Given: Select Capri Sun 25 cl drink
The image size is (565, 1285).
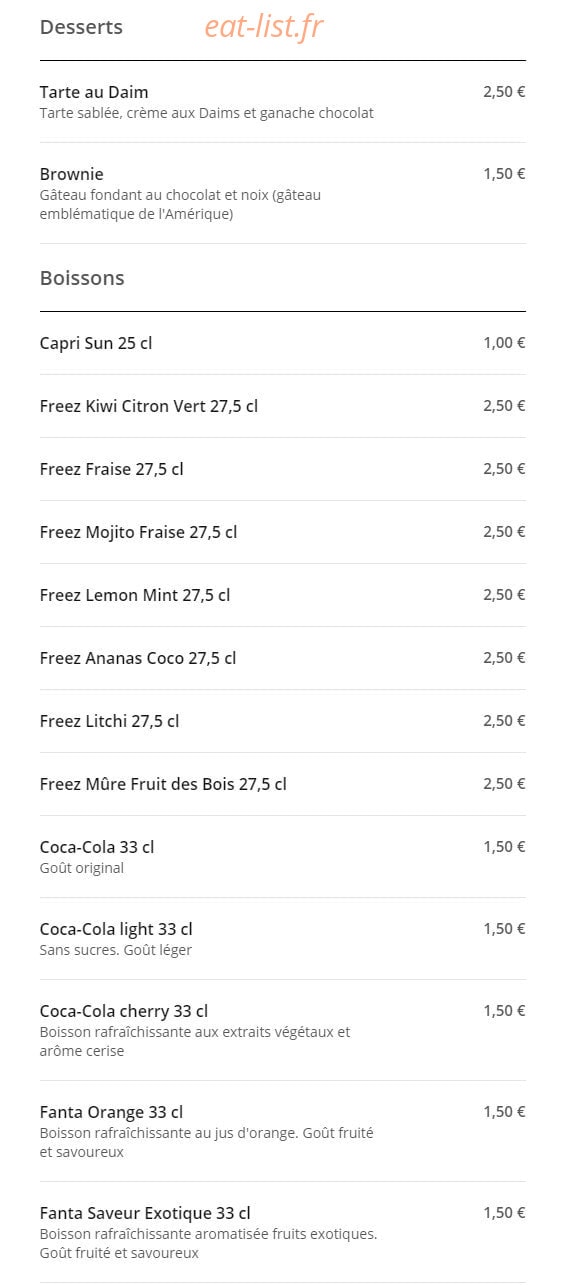Looking at the screenshot, I should [282, 343].
